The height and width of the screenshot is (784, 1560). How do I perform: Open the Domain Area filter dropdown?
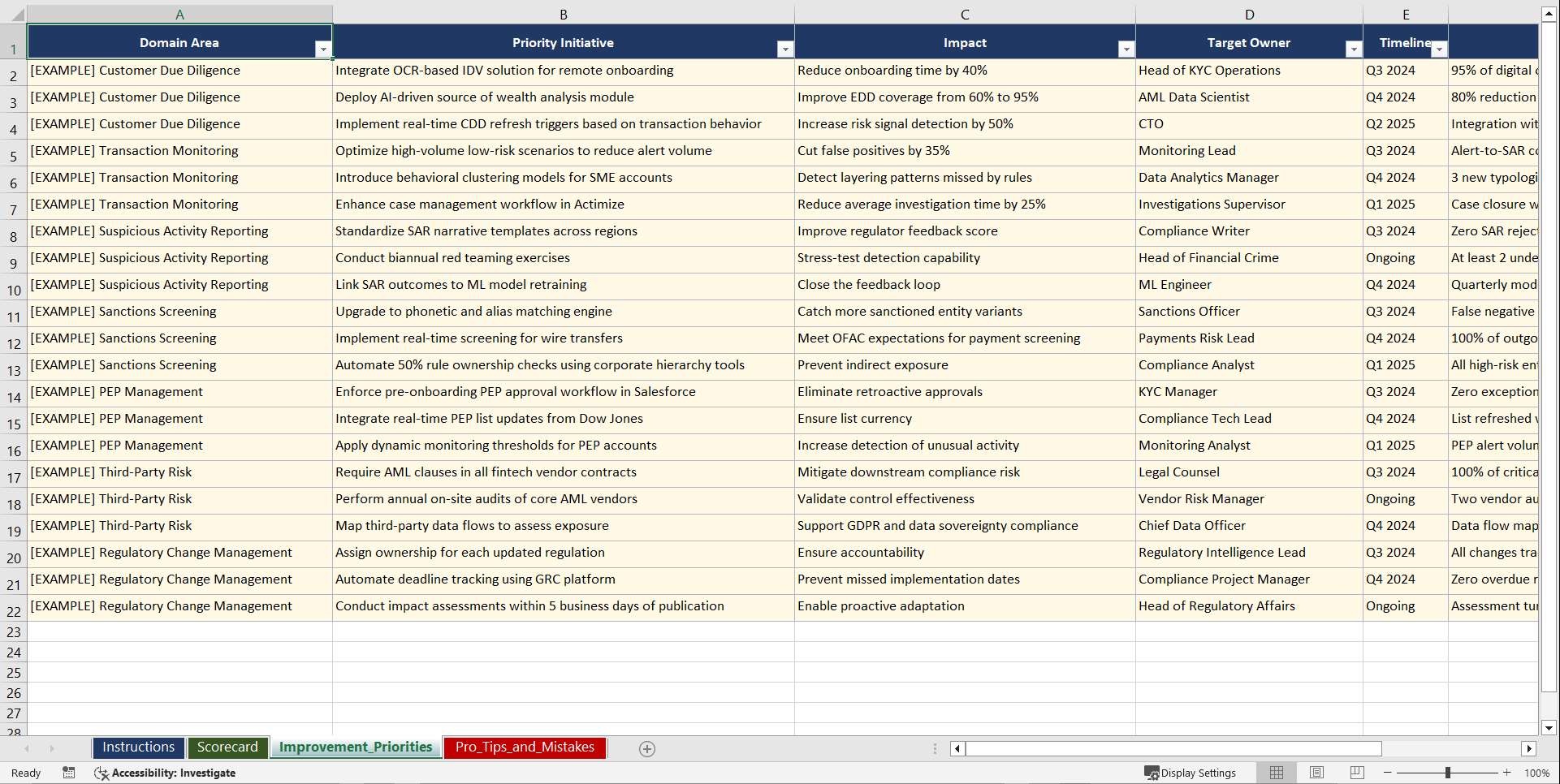(324, 49)
